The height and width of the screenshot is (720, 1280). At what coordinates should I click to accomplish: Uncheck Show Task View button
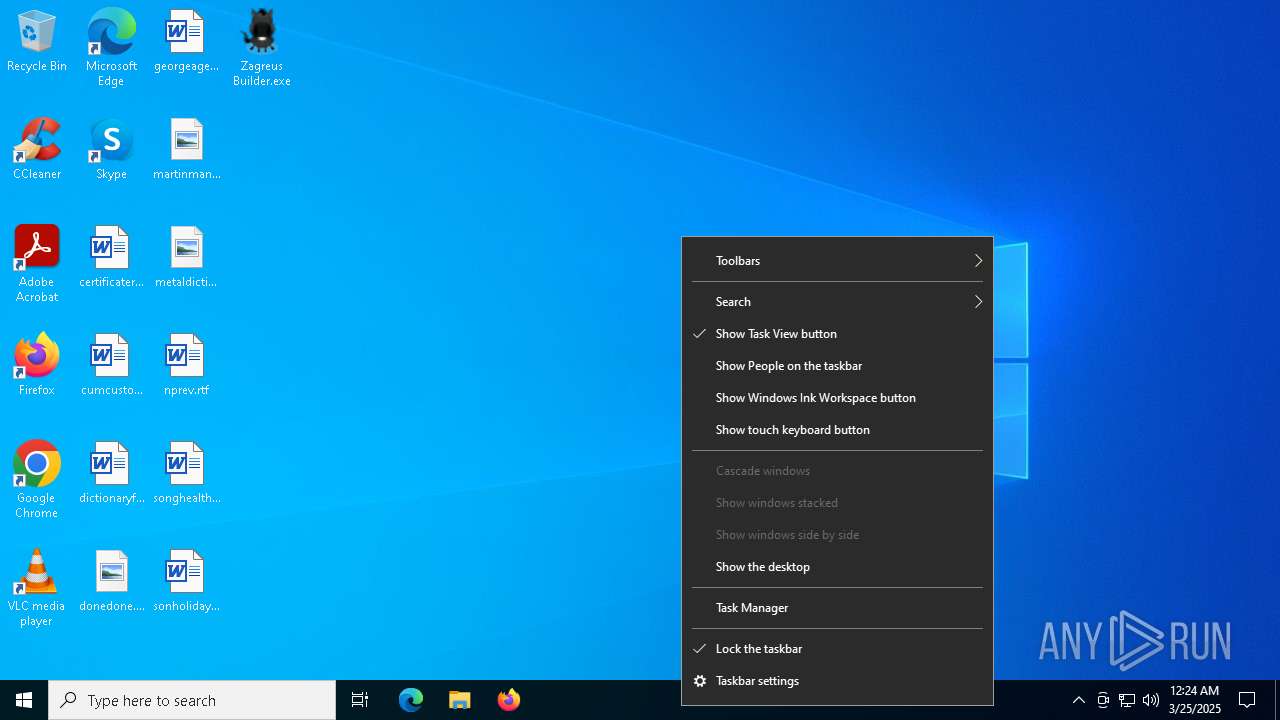pyautogui.click(x=838, y=334)
